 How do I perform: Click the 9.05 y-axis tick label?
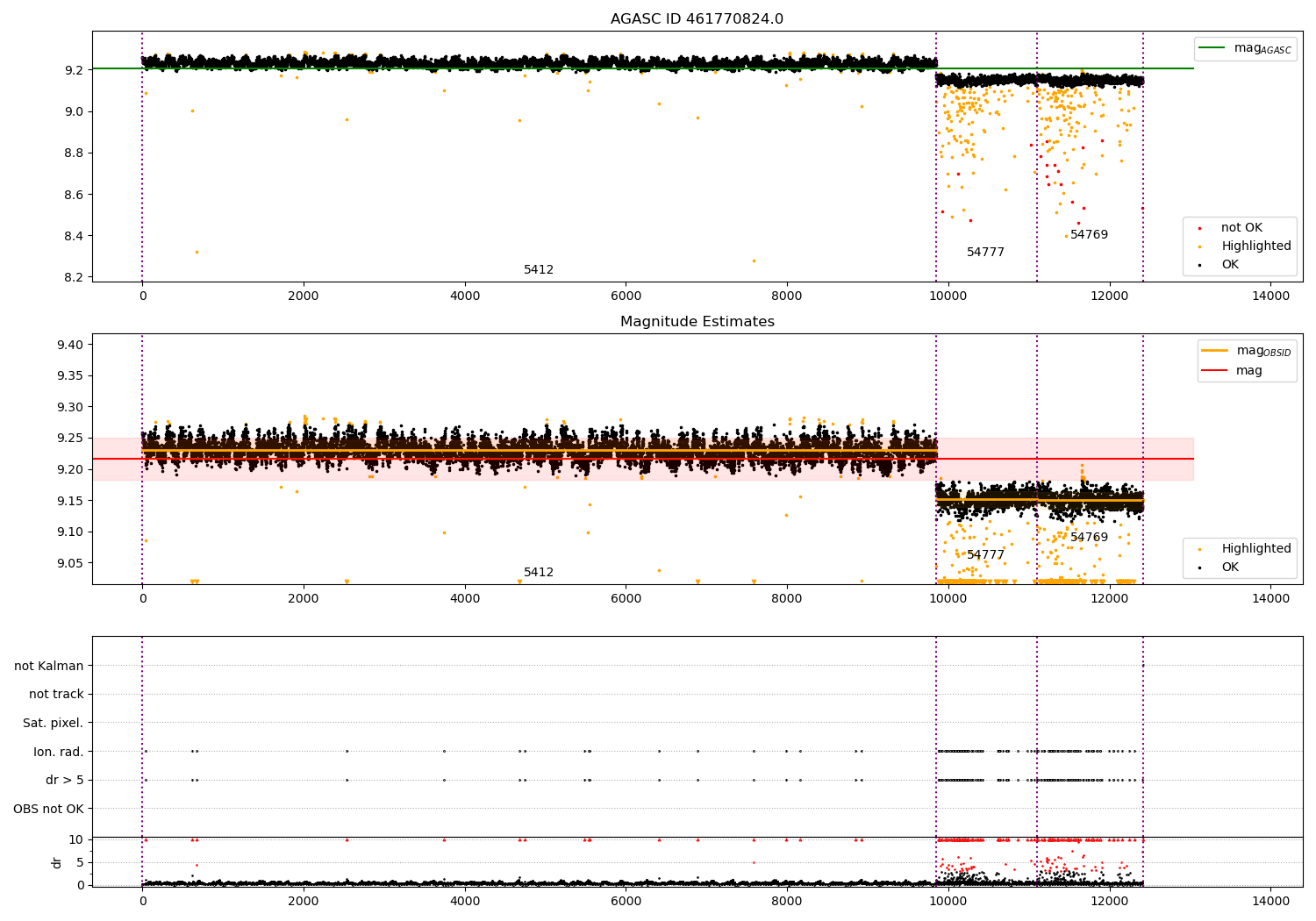(x=70, y=563)
